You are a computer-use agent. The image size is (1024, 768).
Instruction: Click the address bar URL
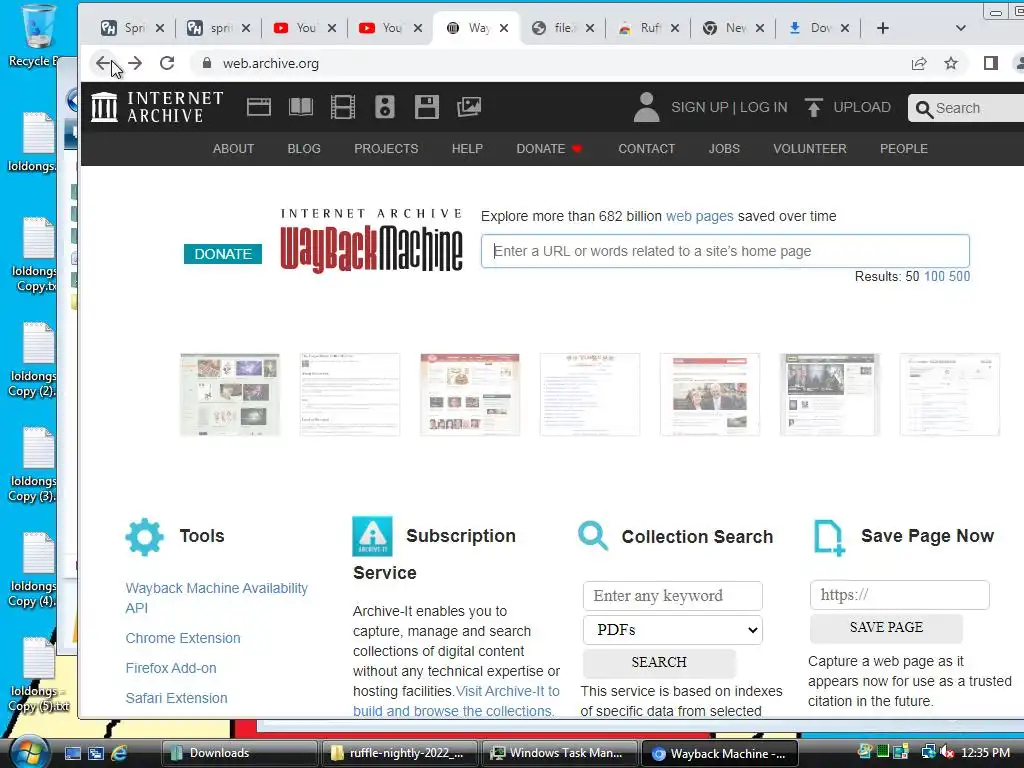(x=270, y=63)
